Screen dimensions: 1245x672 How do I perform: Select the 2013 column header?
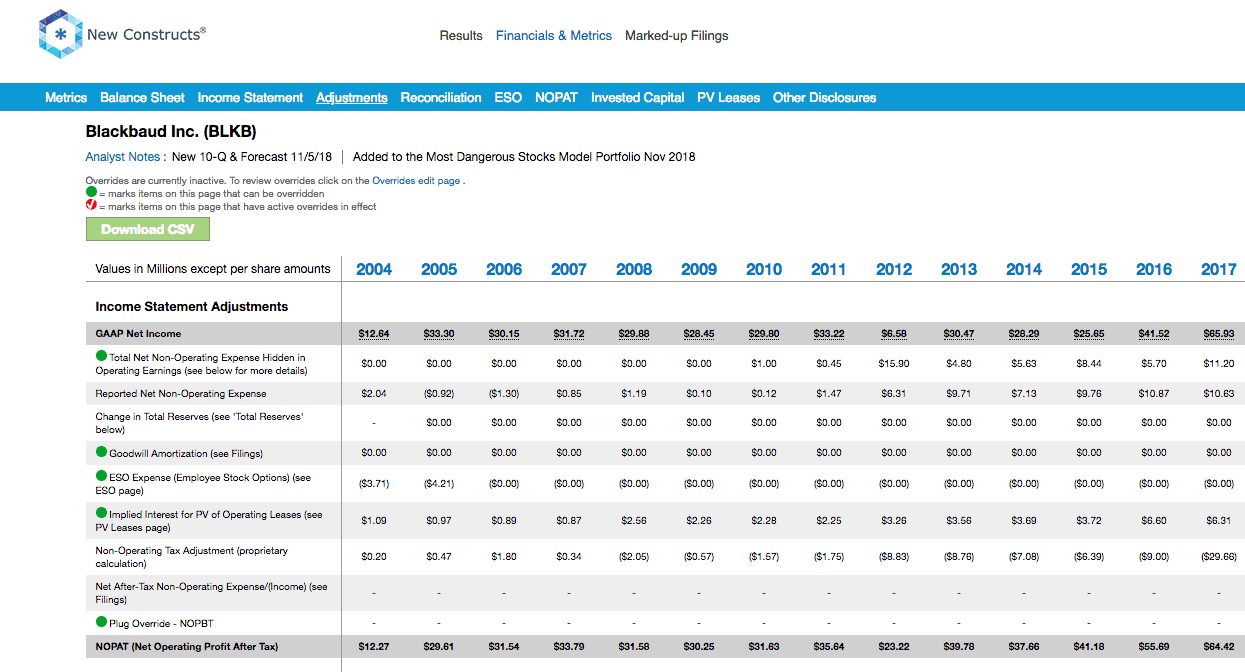[x=959, y=269]
